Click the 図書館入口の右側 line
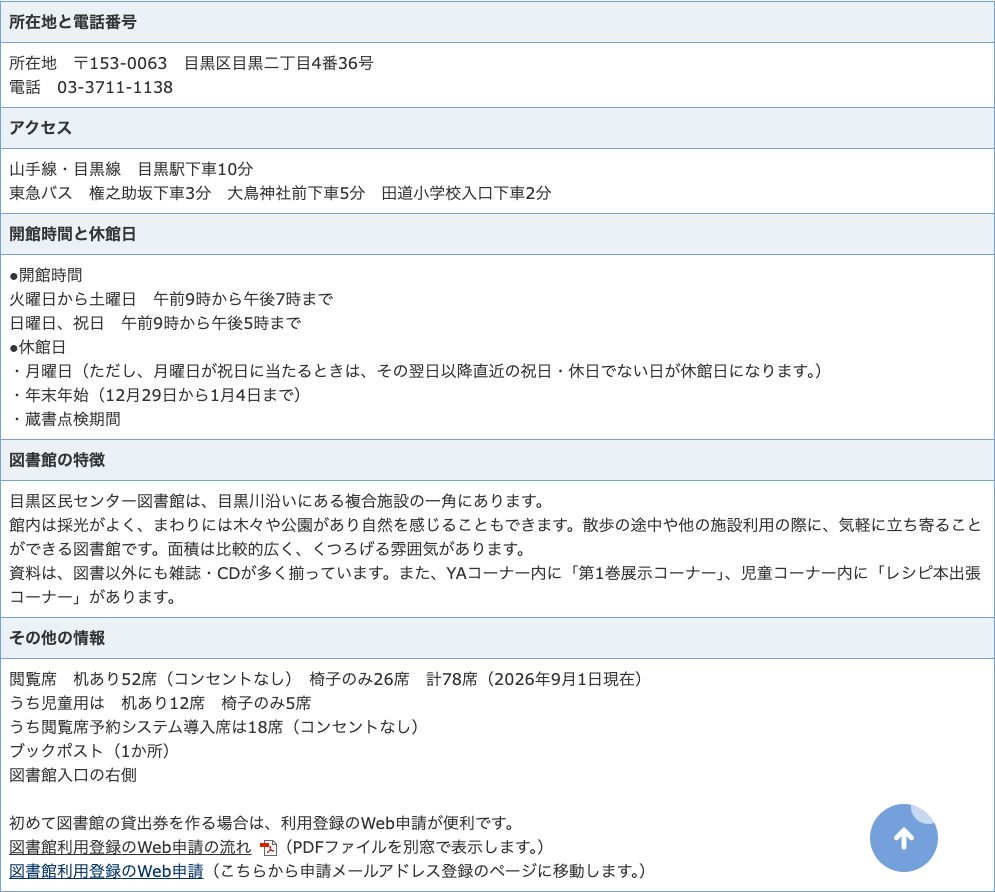The image size is (995, 892). point(73,775)
